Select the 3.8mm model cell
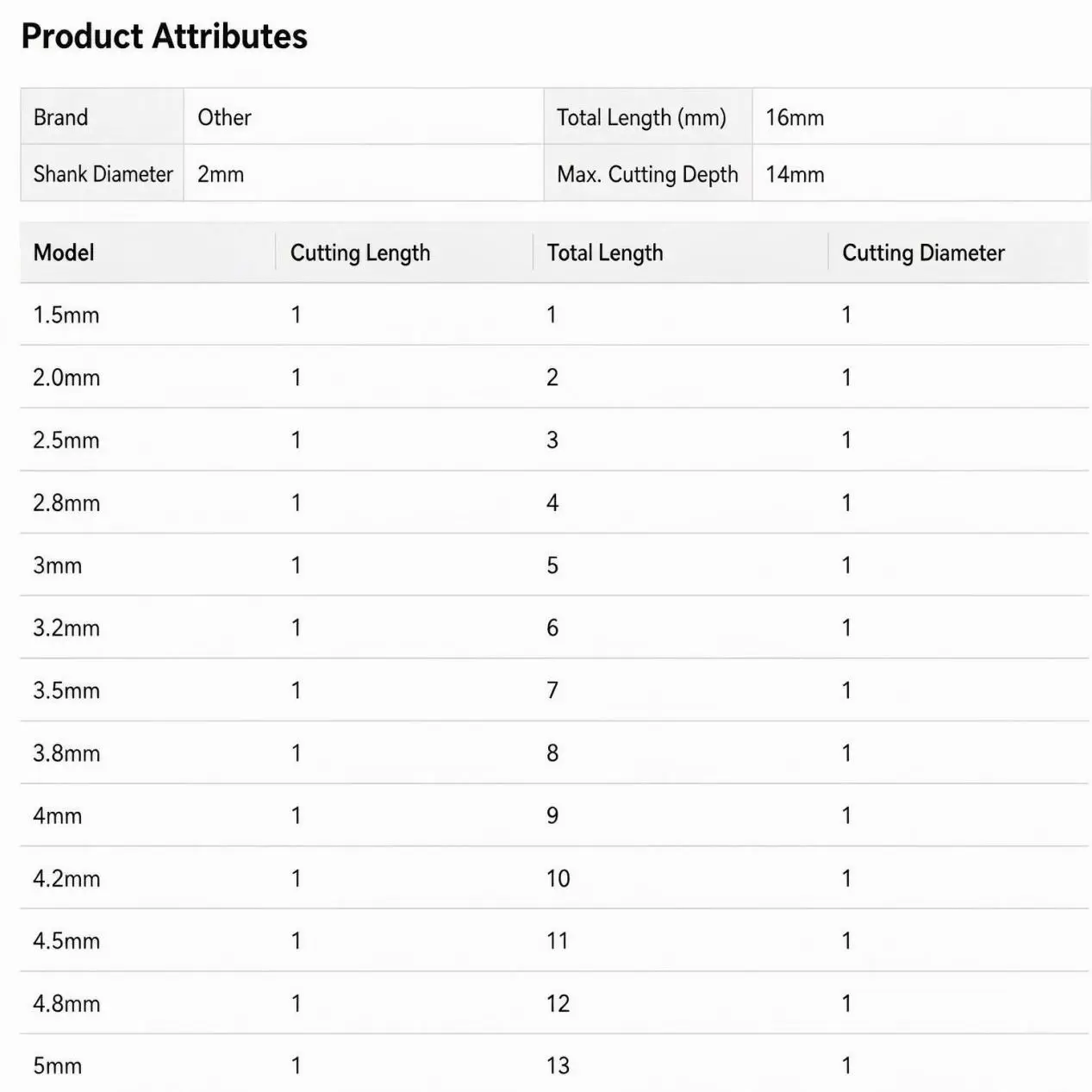 click(x=66, y=753)
